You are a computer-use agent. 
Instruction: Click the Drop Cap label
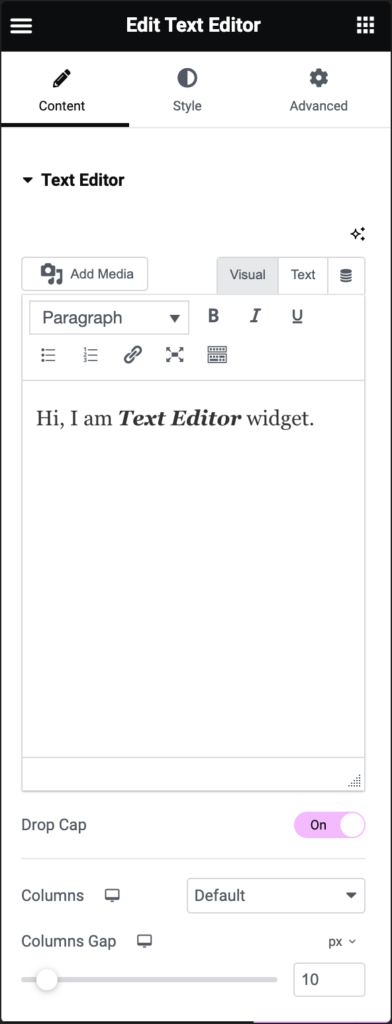54,825
